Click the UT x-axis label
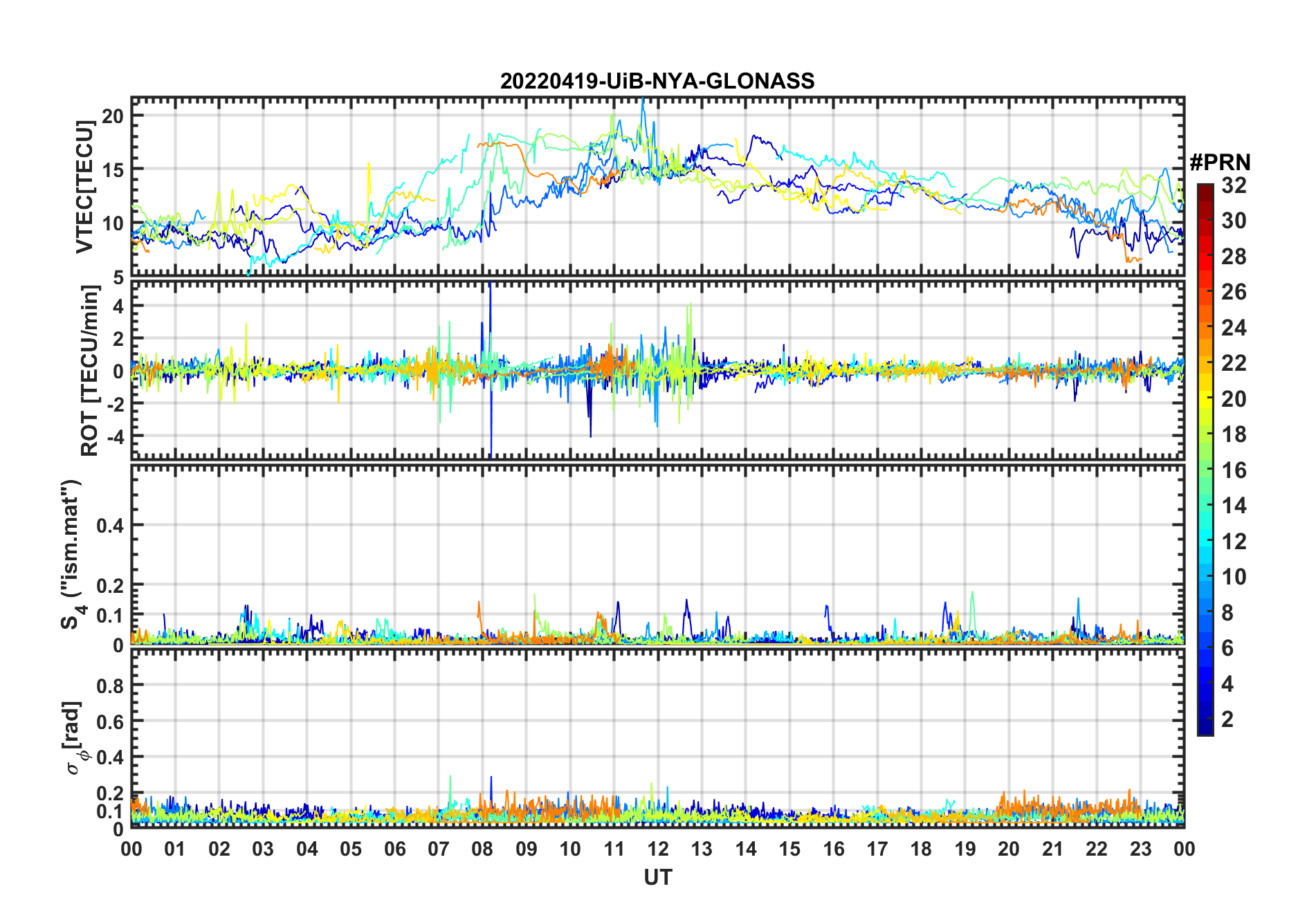This screenshot has height=920, width=1316. point(657,877)
